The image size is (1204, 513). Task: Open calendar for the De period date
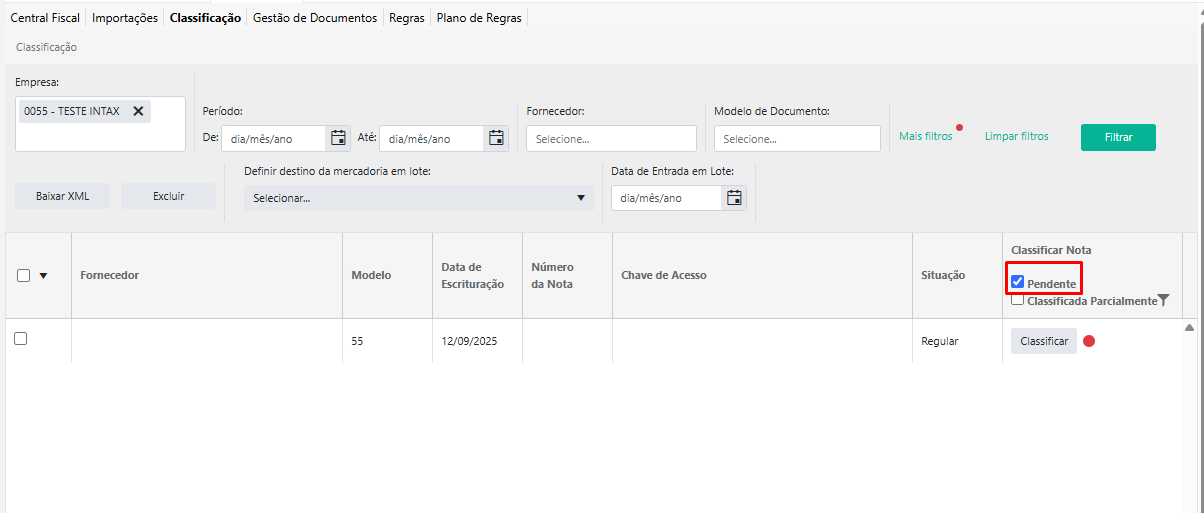point(338,138)
